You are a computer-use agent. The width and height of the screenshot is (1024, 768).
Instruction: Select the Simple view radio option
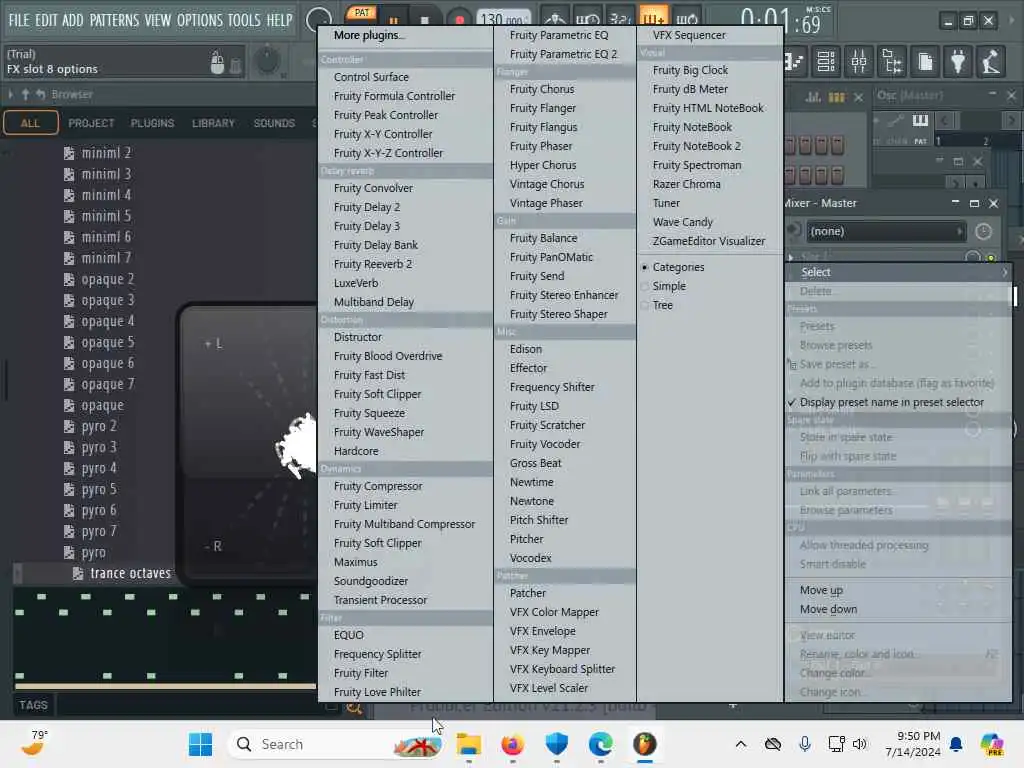pos(669,286)
